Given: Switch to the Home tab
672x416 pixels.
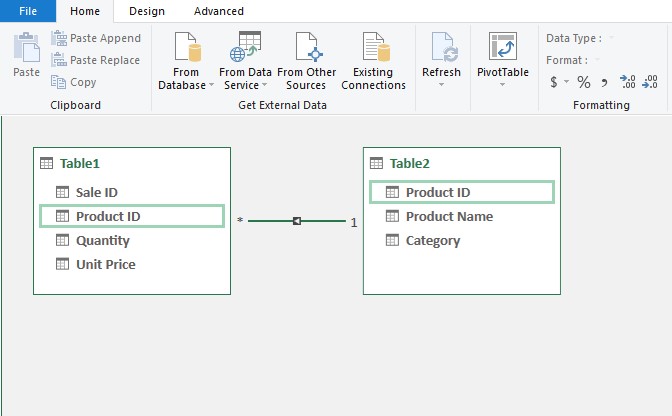Looking at the screenshot, I should (85, 11).
